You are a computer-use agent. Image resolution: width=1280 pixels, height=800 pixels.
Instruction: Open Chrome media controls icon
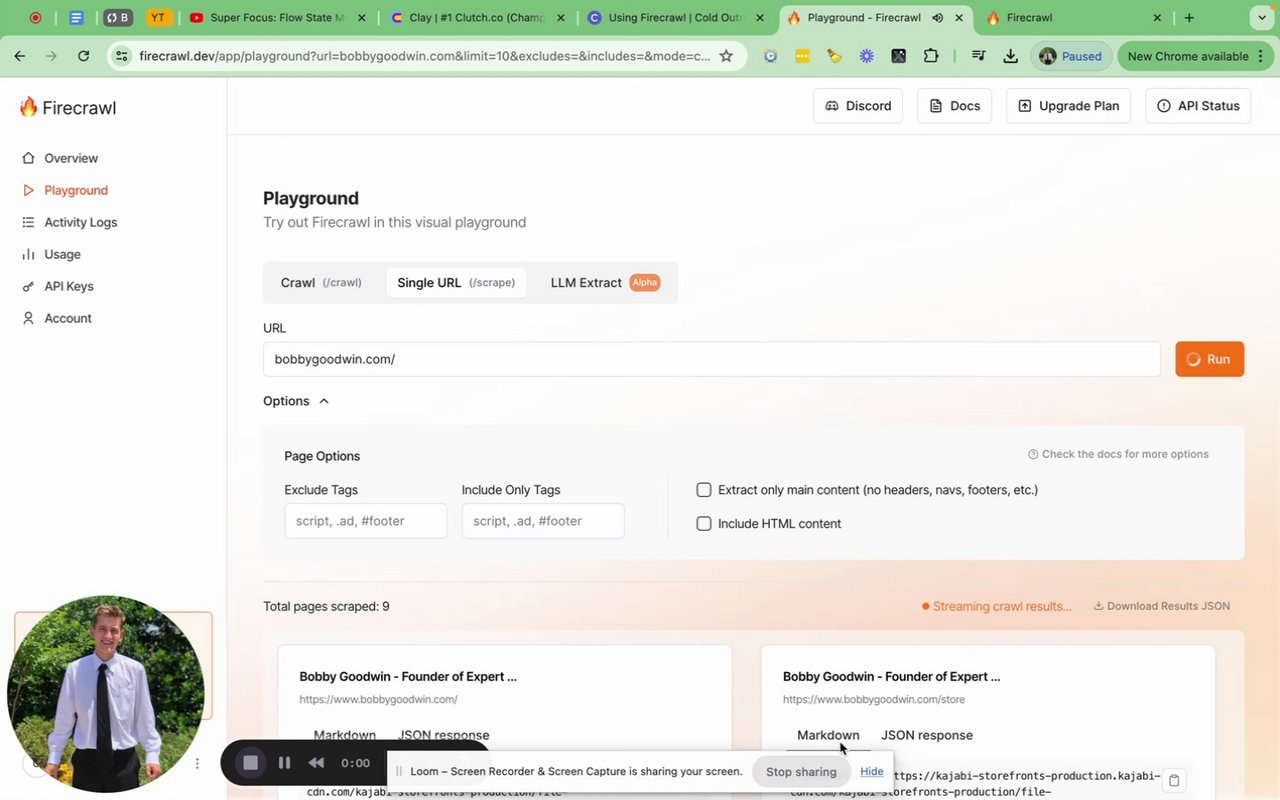coord(979,56)
